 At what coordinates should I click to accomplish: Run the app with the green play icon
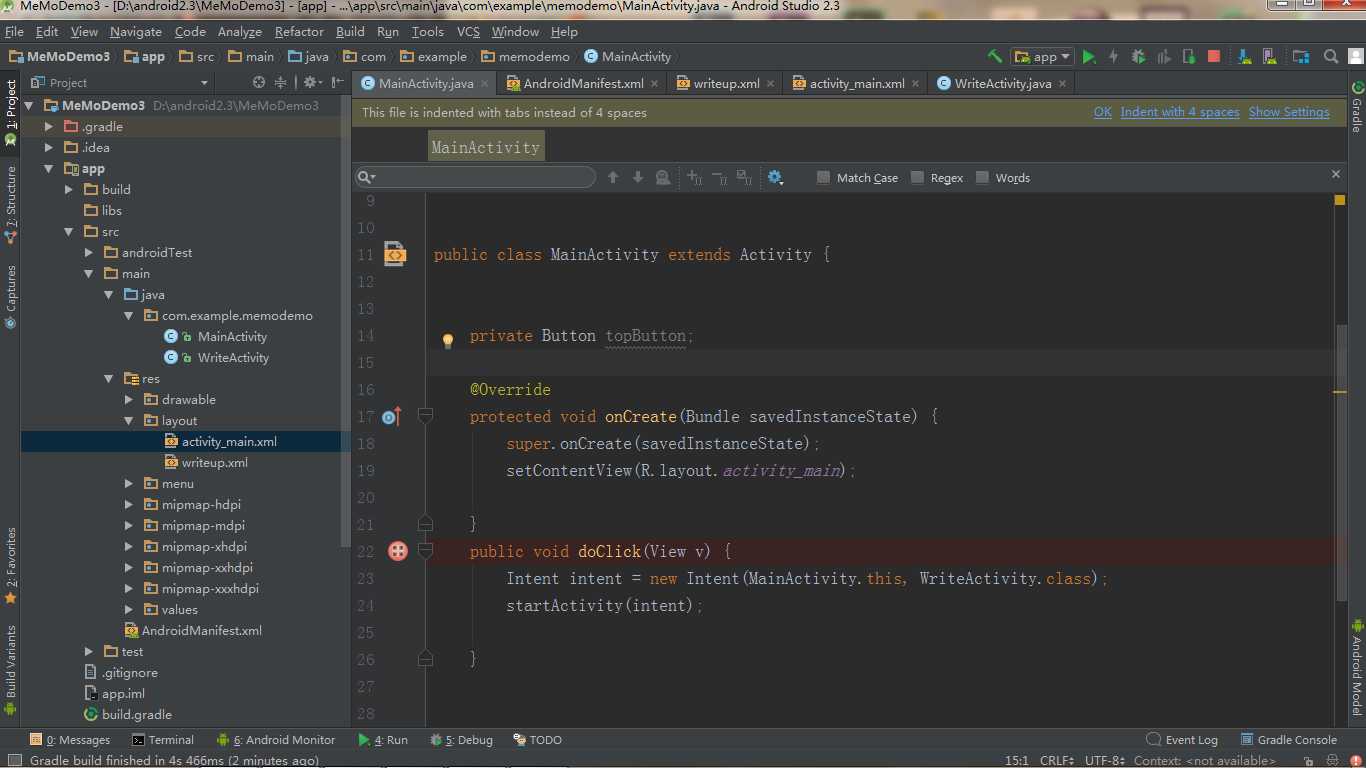tap(1089, 57)
